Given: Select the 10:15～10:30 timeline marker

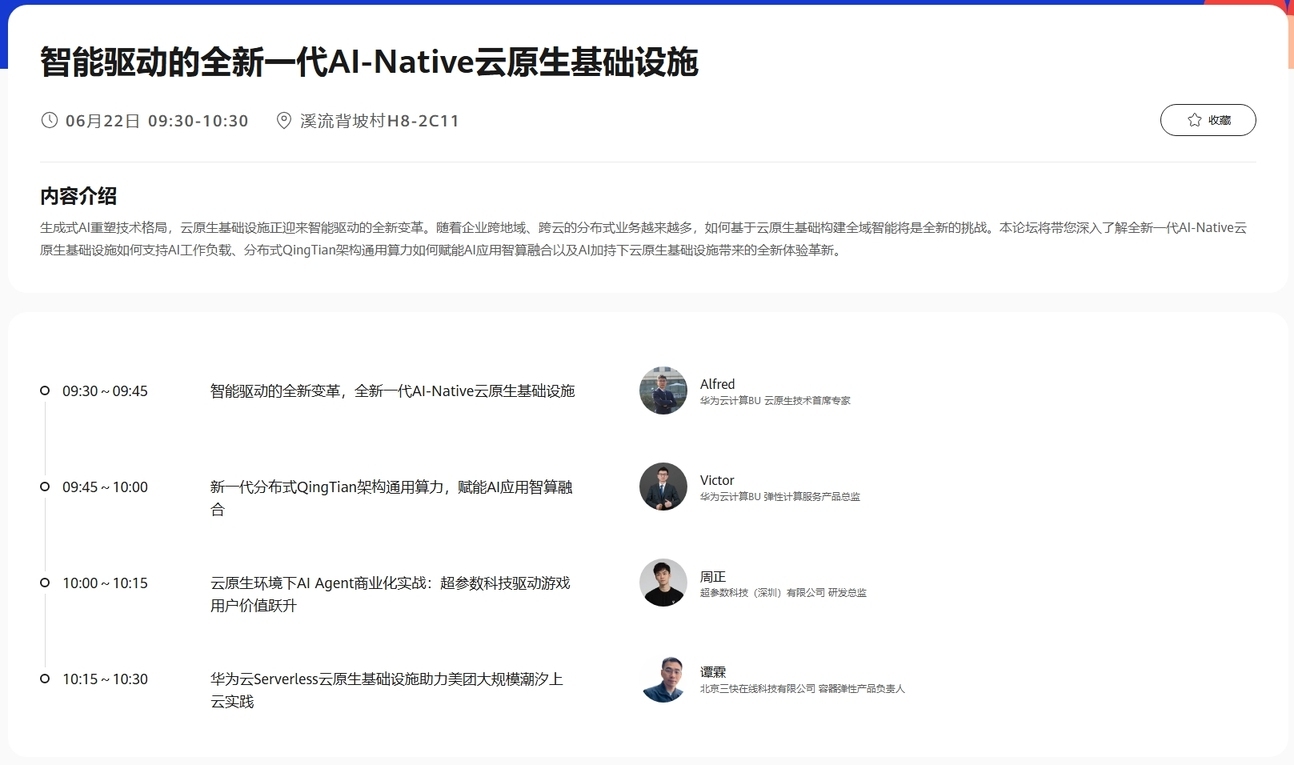Looking at the screenshot, I should [x=45, y=678].
